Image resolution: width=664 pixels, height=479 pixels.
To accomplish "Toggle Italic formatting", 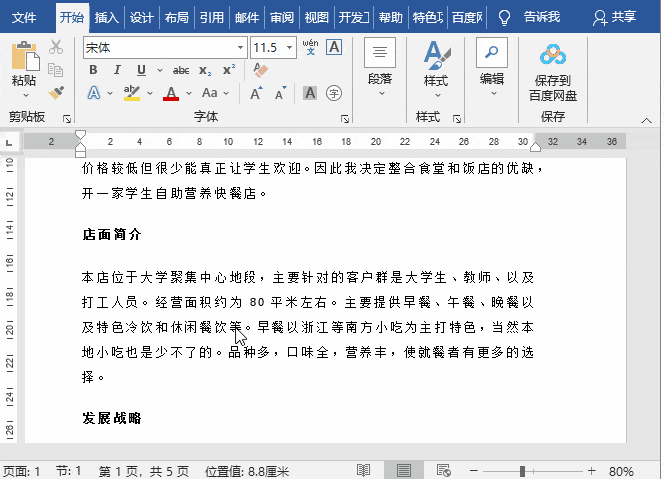I will point(117,70).
